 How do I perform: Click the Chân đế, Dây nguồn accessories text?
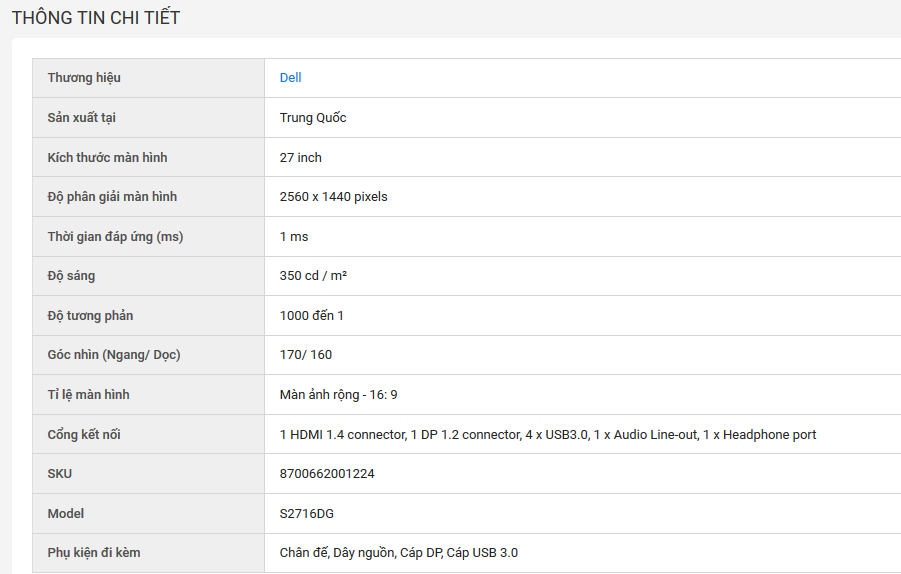(x=399, y=553)
